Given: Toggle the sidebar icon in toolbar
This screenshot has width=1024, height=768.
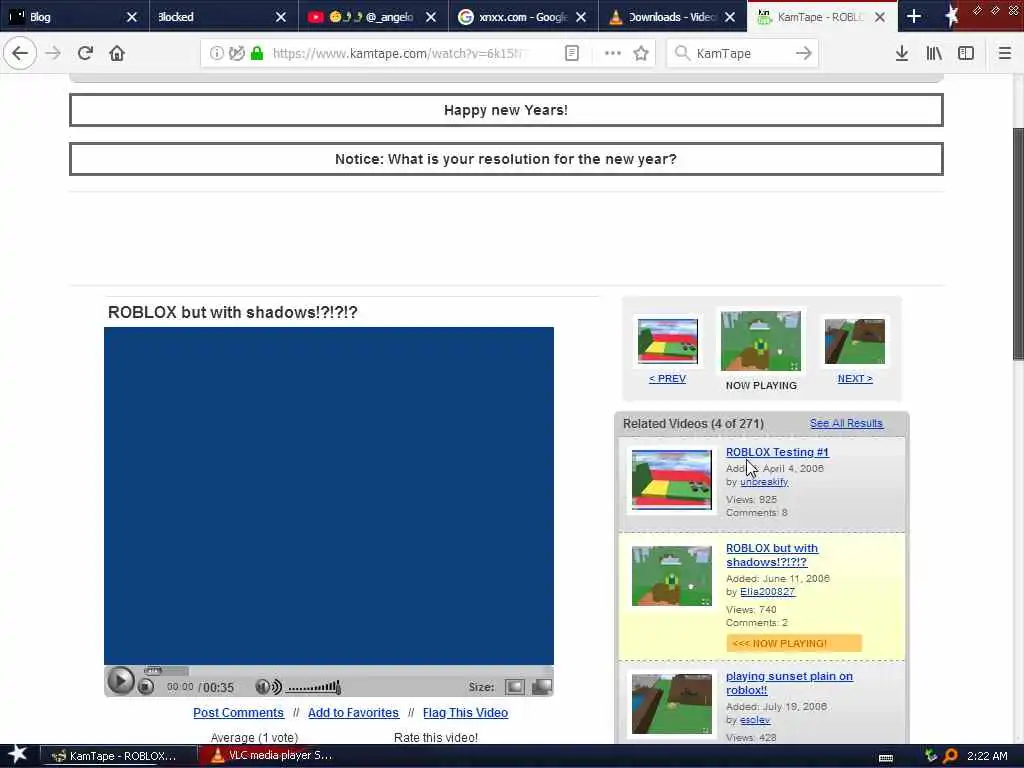Looking at the screenshot, I should pos(966,53).
